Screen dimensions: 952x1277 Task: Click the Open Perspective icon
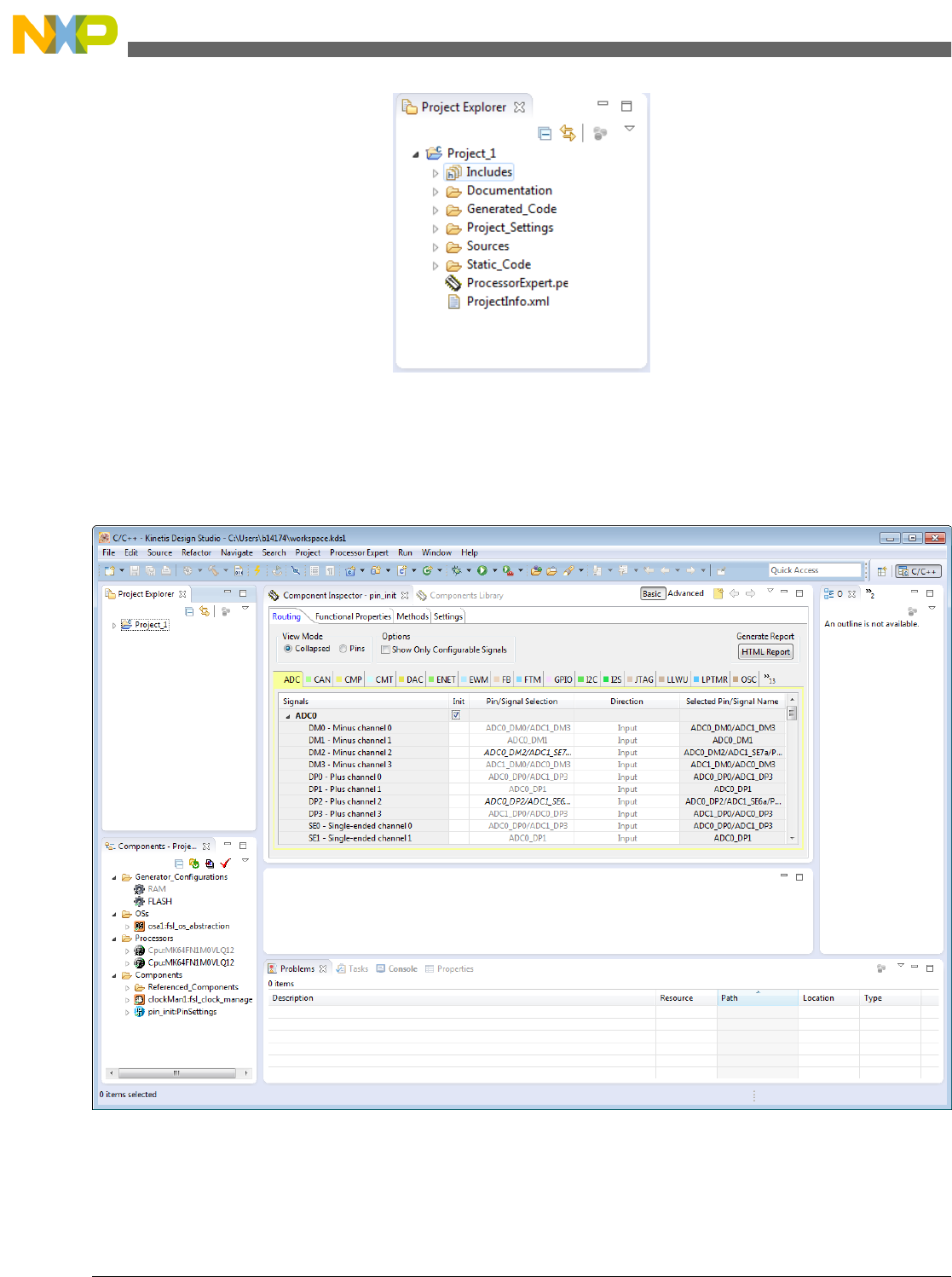point(882,571)
